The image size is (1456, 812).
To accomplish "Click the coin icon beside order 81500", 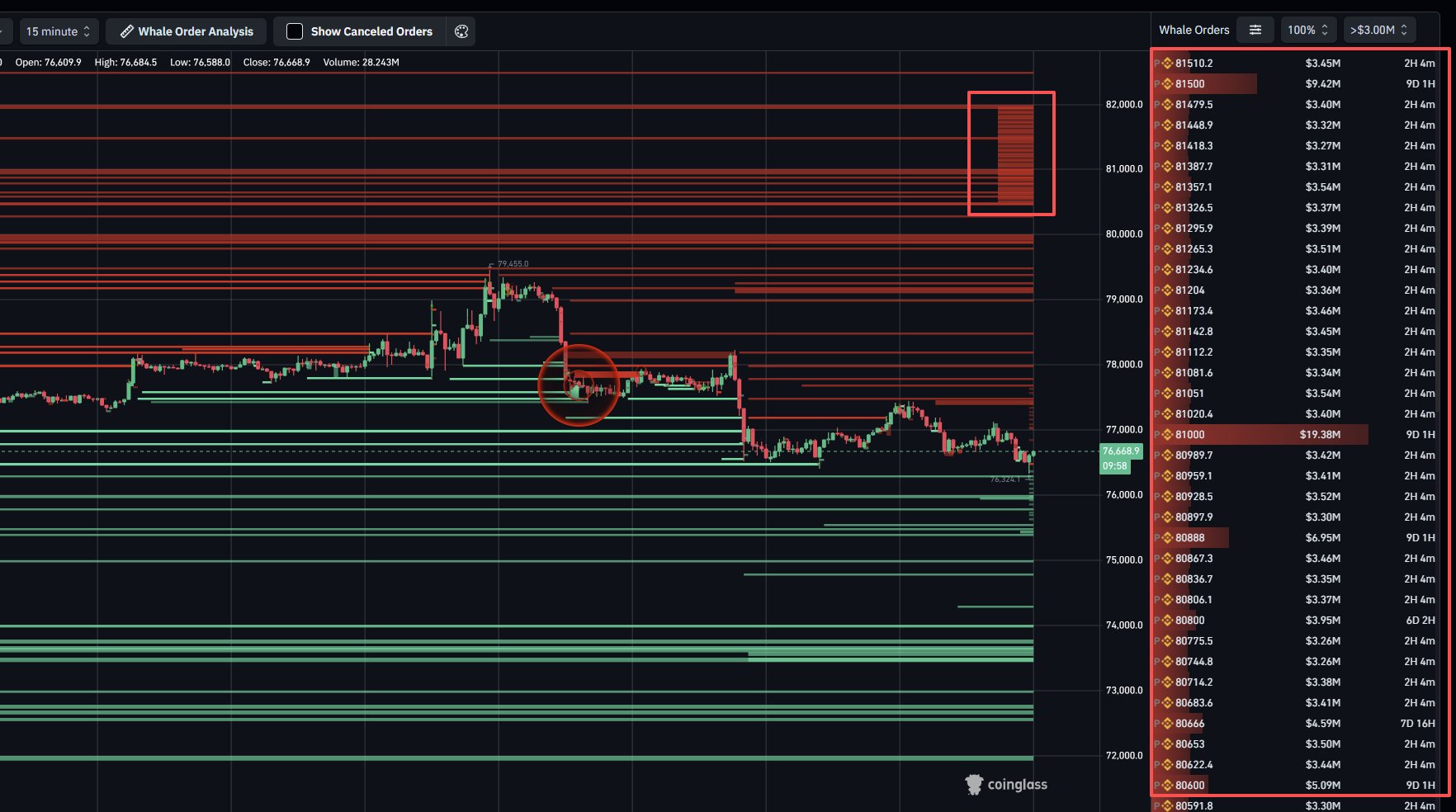I will click(1166, 83).
